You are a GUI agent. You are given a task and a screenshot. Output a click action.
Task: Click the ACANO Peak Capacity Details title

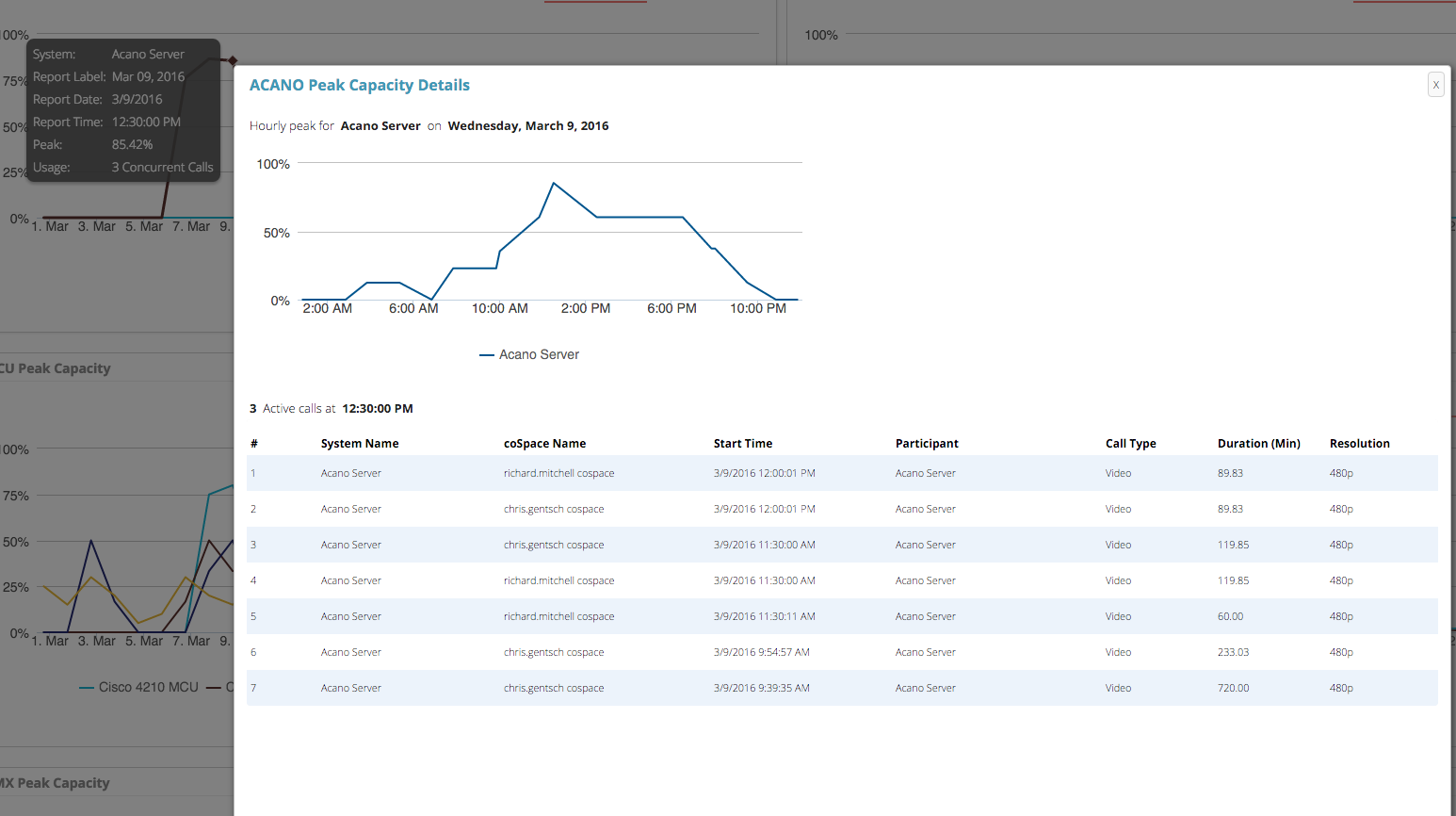pos(359,85)
